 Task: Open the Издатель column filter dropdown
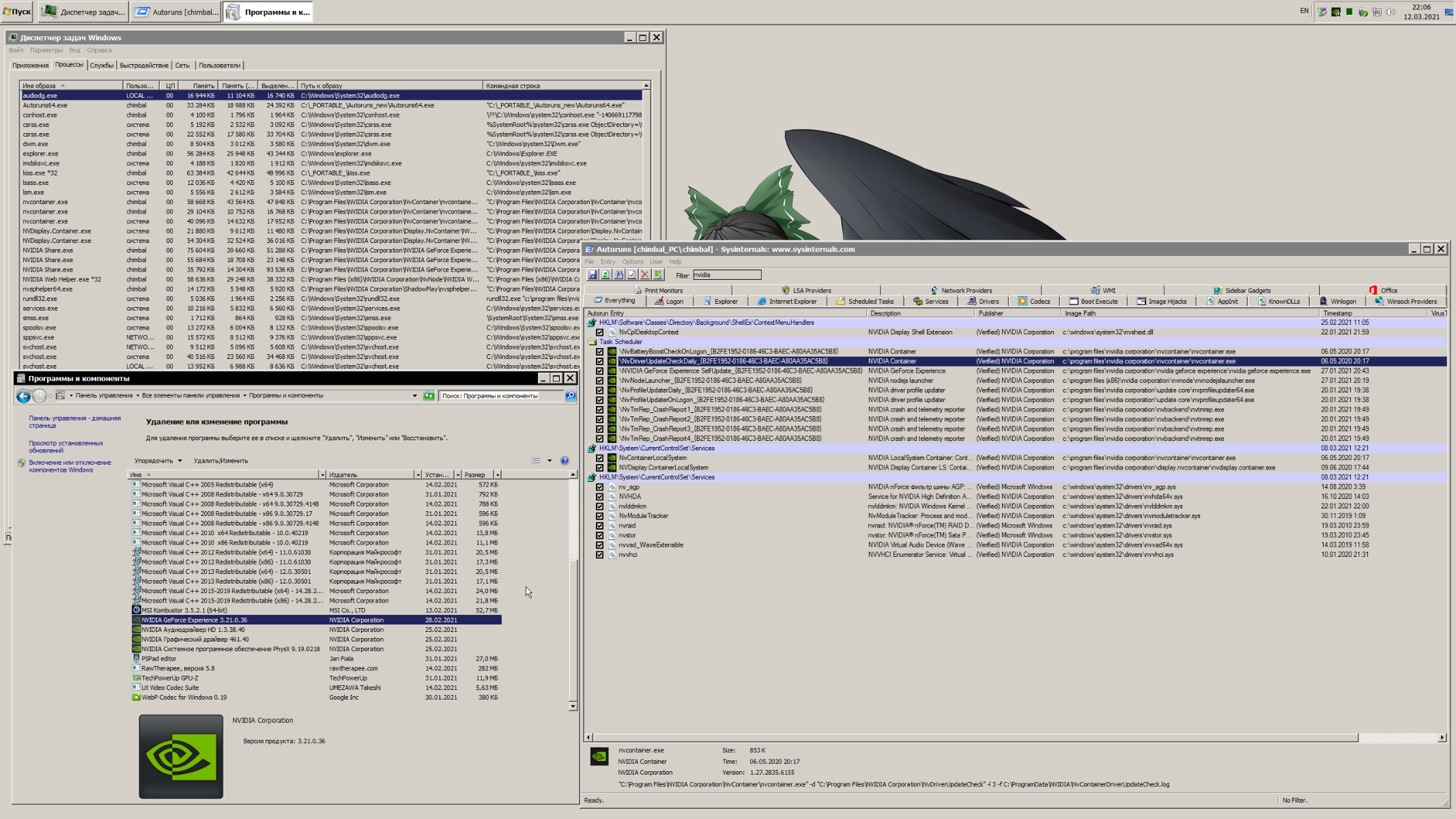(x=418, y=475)
